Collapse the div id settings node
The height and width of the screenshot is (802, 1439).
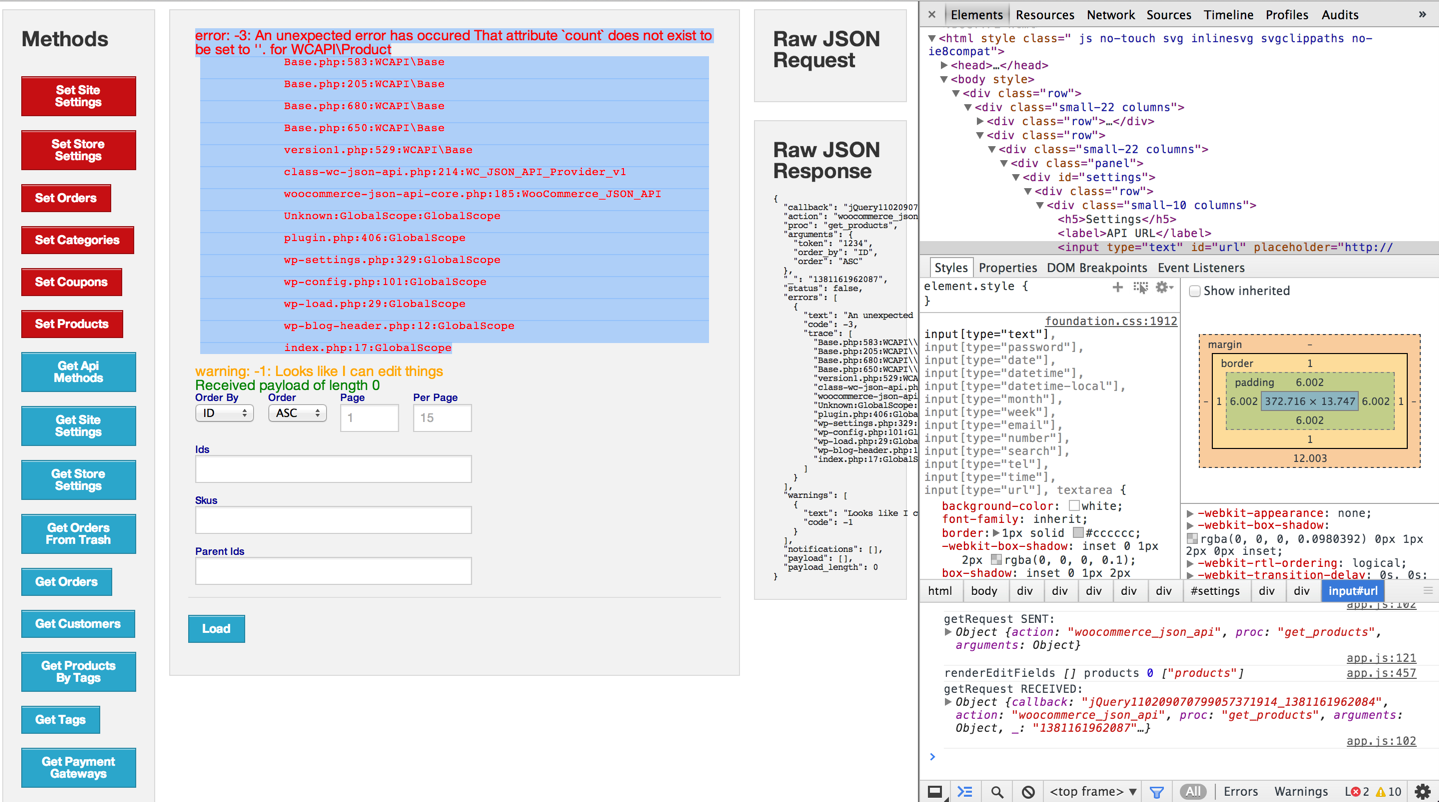1016,177
